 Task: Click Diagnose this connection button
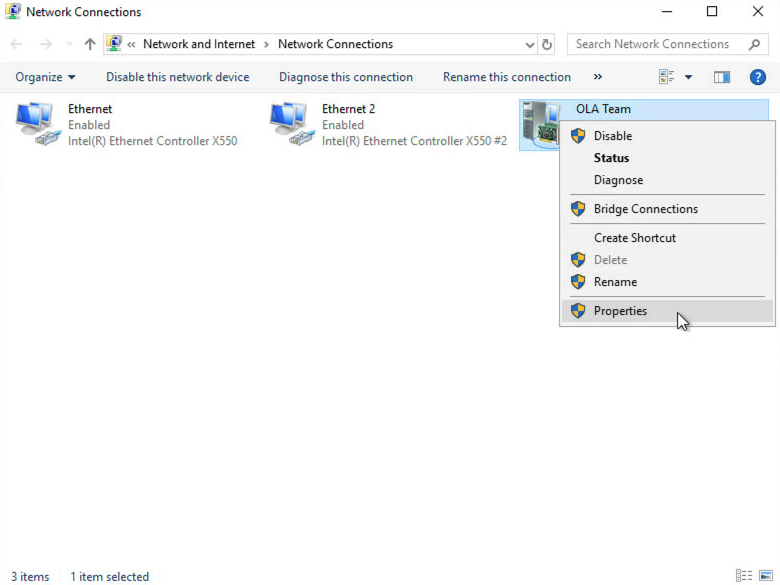(346, 77)
